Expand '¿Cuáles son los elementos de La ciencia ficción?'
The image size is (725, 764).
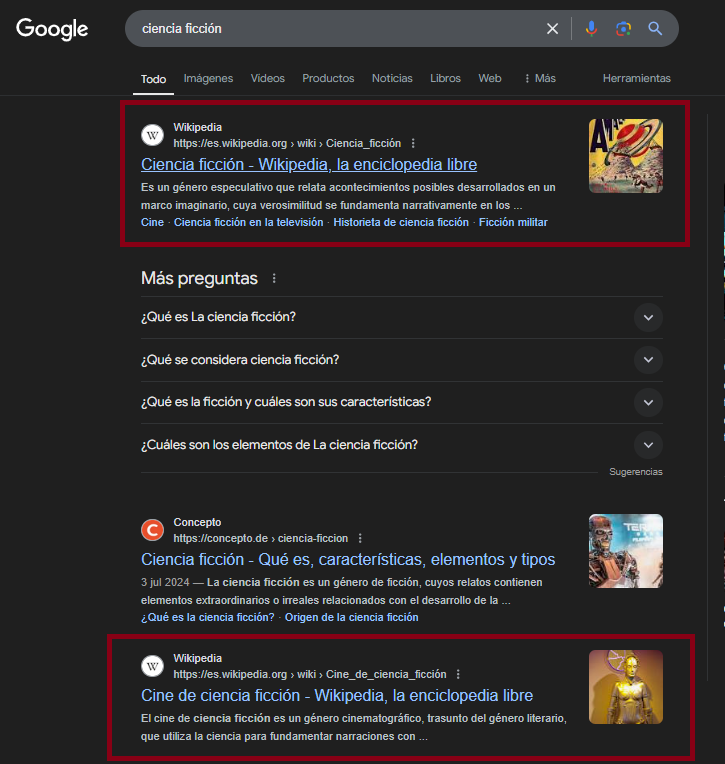coord(402,445)
